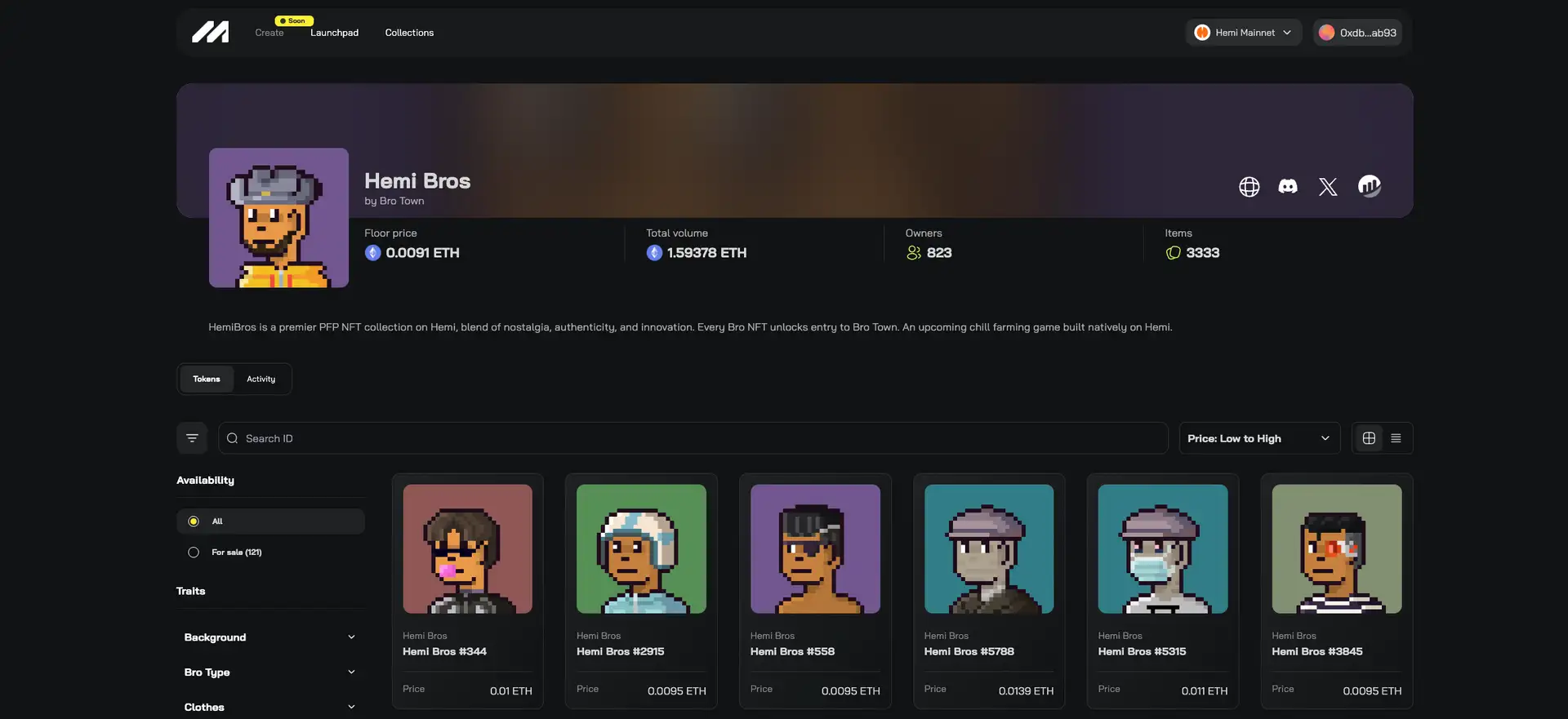Open the Hemi Mainnet network dropdown
Screen dimensions: 1568x719
coord(1243,33)
